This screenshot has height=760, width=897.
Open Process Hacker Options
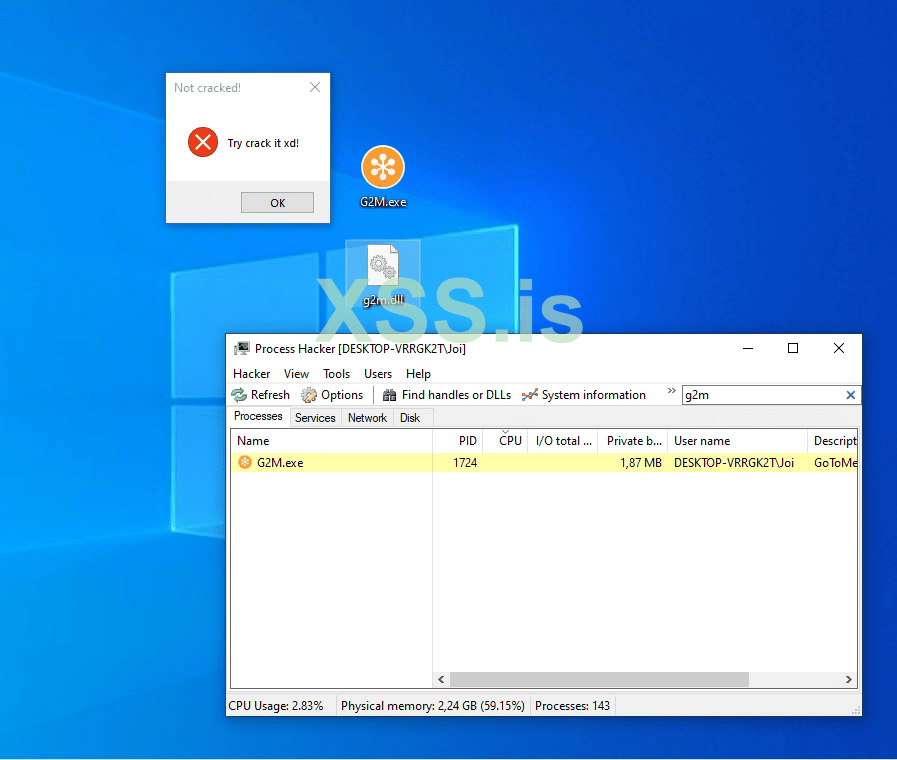click(x=332, y=395)
